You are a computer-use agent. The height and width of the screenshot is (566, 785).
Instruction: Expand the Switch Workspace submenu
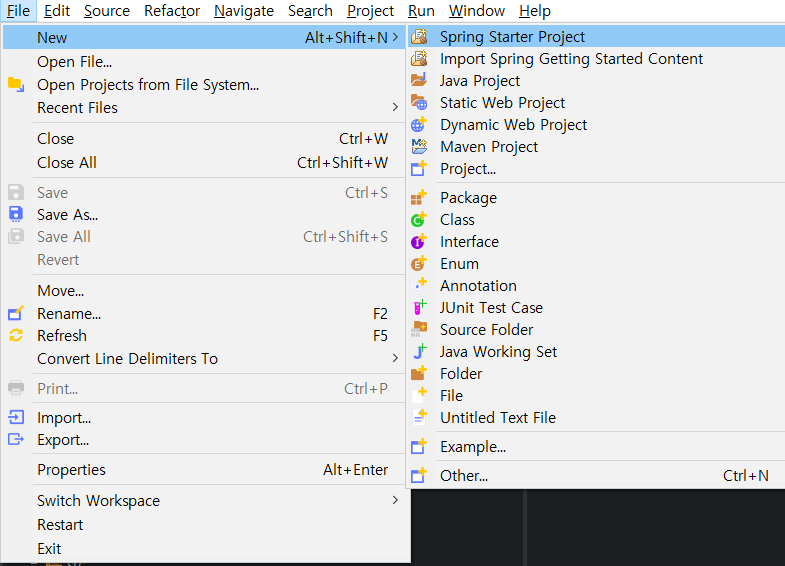point(396,500)
